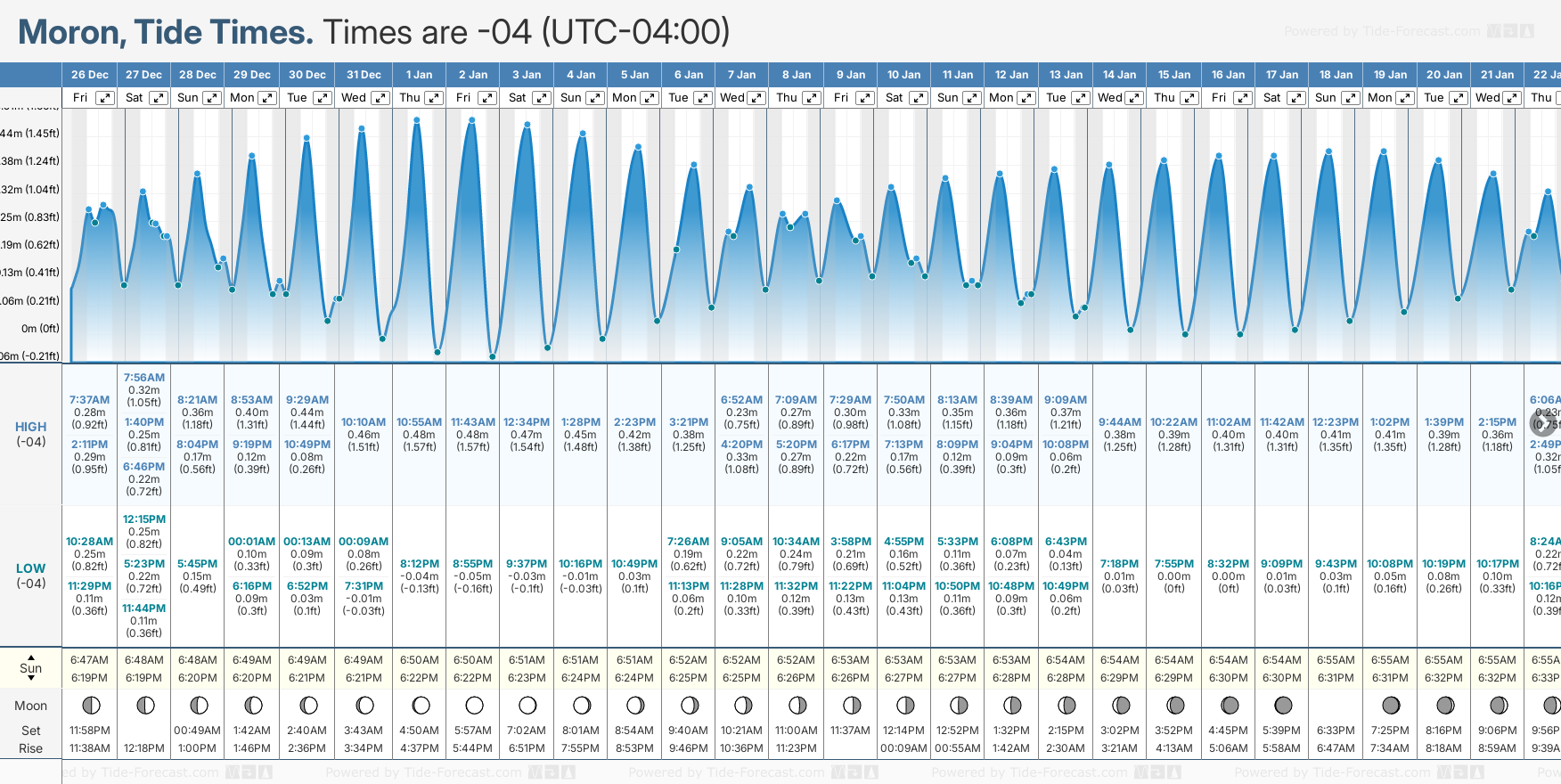
Task: Click the Sun row label with up-down arrows
Action: (x=30, y=668)
